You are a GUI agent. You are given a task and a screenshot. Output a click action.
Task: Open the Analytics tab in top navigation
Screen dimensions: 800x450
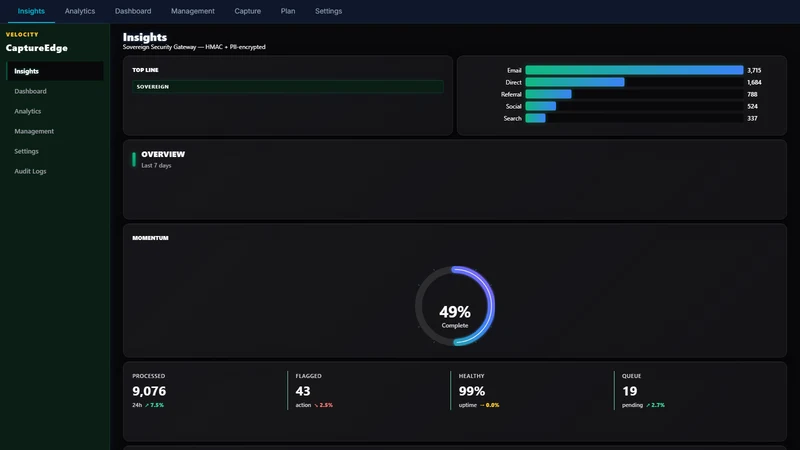[x=80, y=11]
